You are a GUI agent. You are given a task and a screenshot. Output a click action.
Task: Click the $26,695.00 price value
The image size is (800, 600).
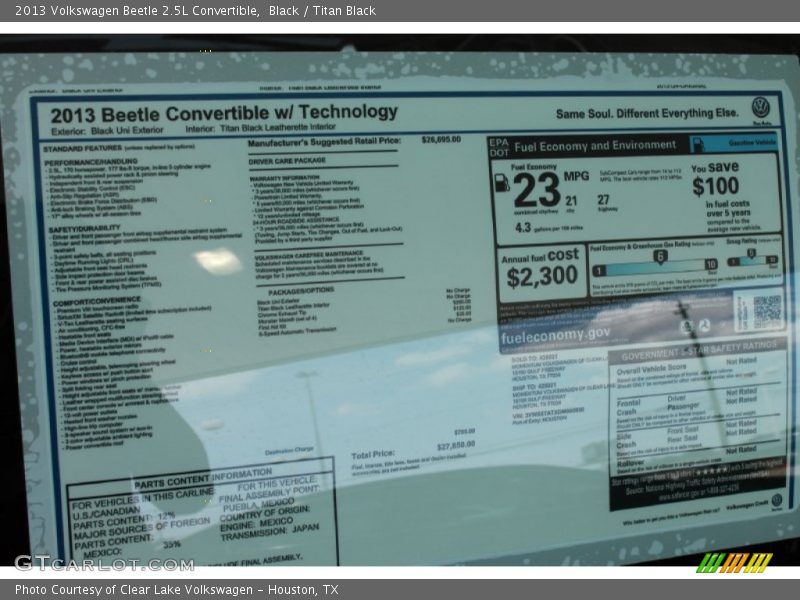coord(441,139)
